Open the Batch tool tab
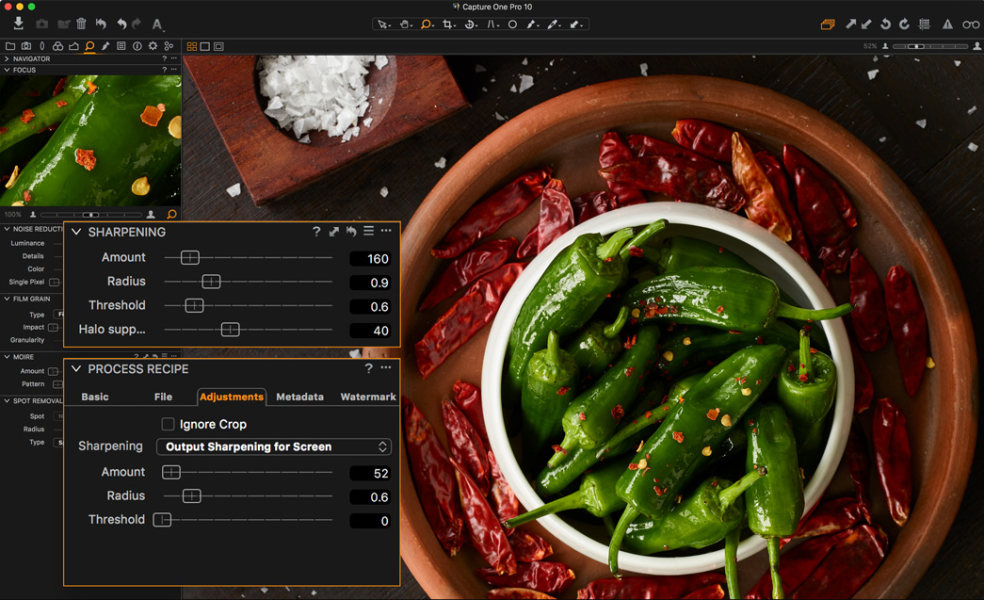Image resolution: width=984 pixels, height=600 pixels. tap(168, 46)
